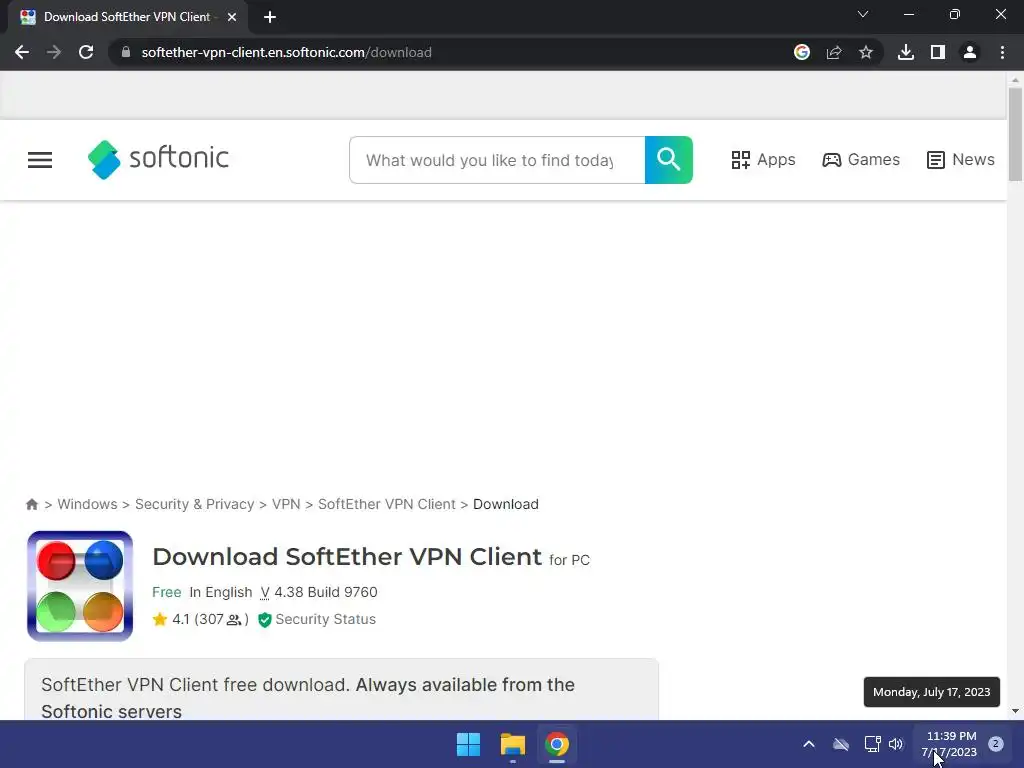The height and width of the screenshot is (768, 1024).
Task: Open the tab search chevron
Action: point(863,14)
